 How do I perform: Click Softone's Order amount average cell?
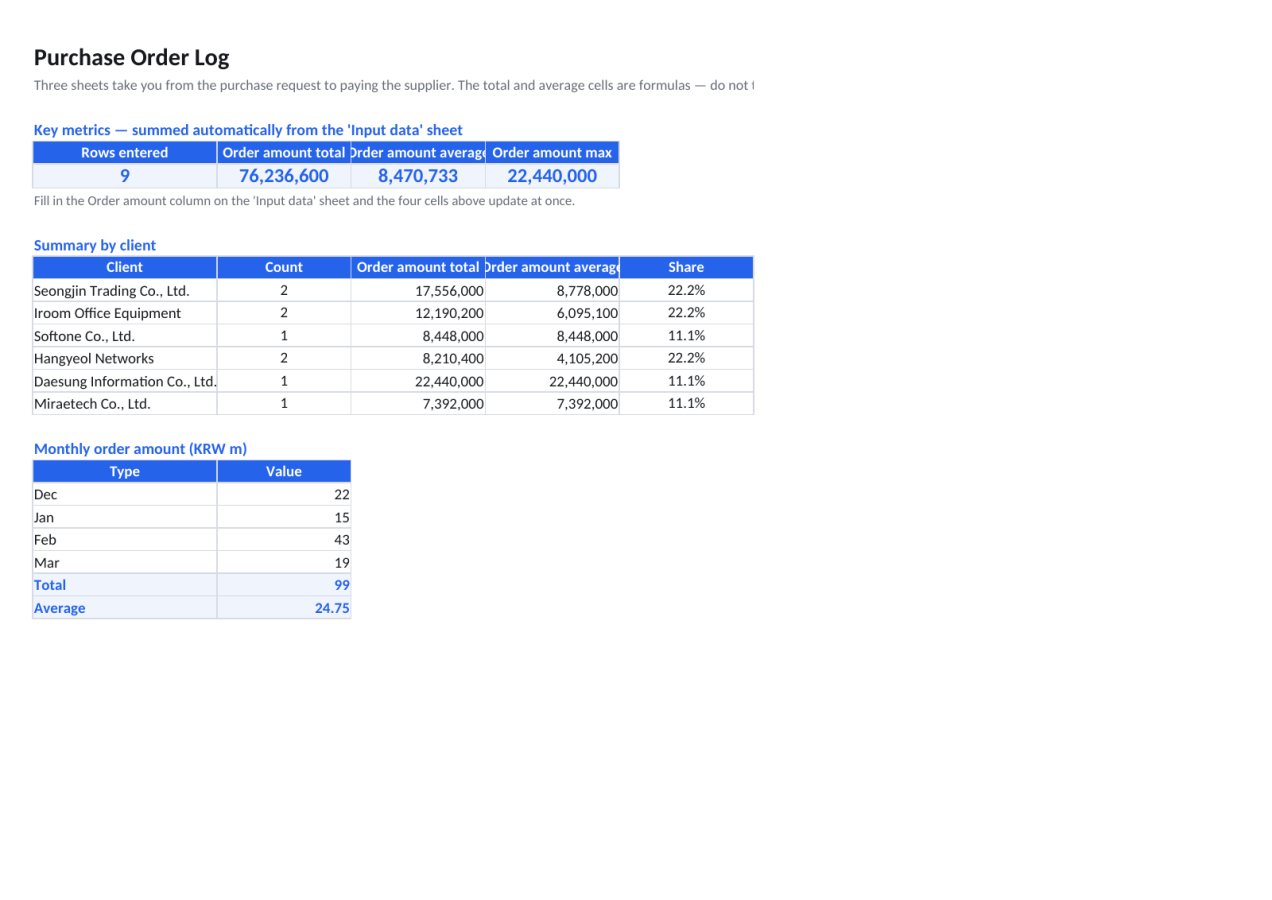click(552, 336)
